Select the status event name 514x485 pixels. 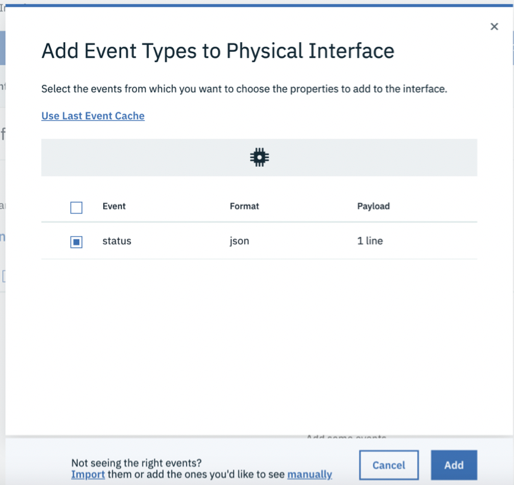pos(117,241)
